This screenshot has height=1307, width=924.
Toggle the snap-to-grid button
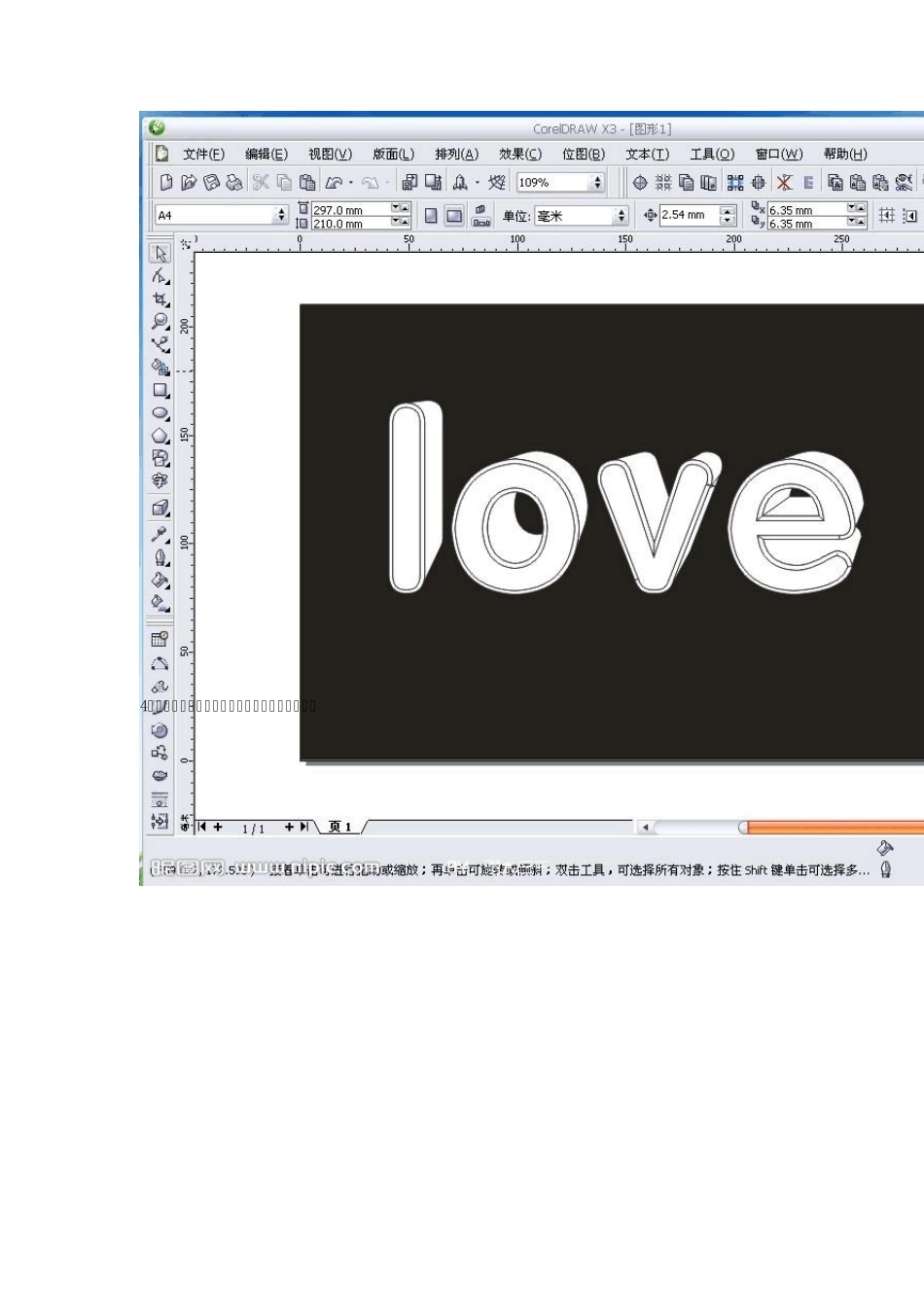click(886, 216)
